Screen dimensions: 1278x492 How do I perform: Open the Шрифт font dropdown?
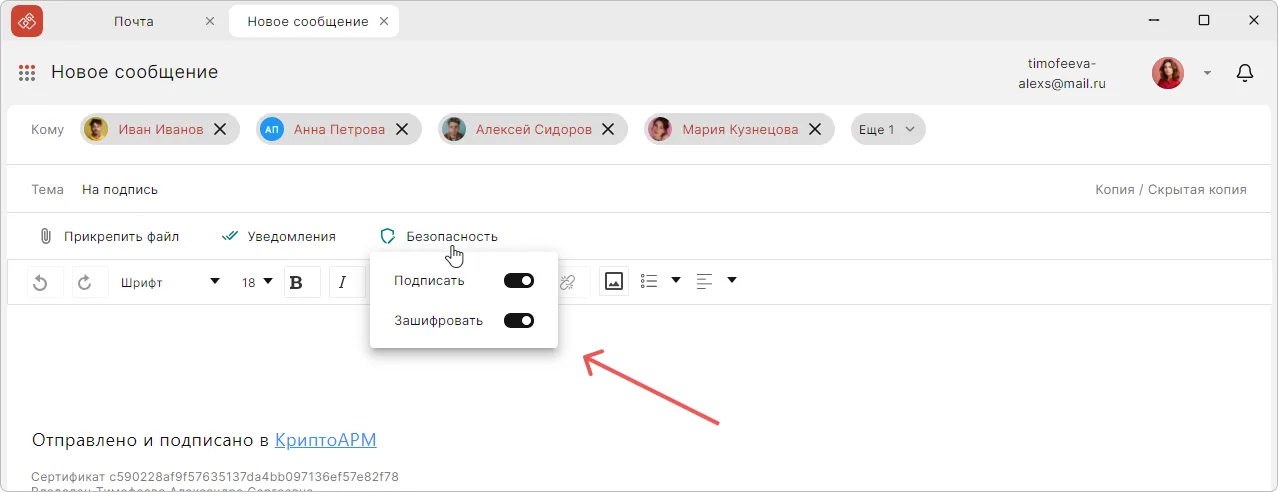tap(170, 282)
